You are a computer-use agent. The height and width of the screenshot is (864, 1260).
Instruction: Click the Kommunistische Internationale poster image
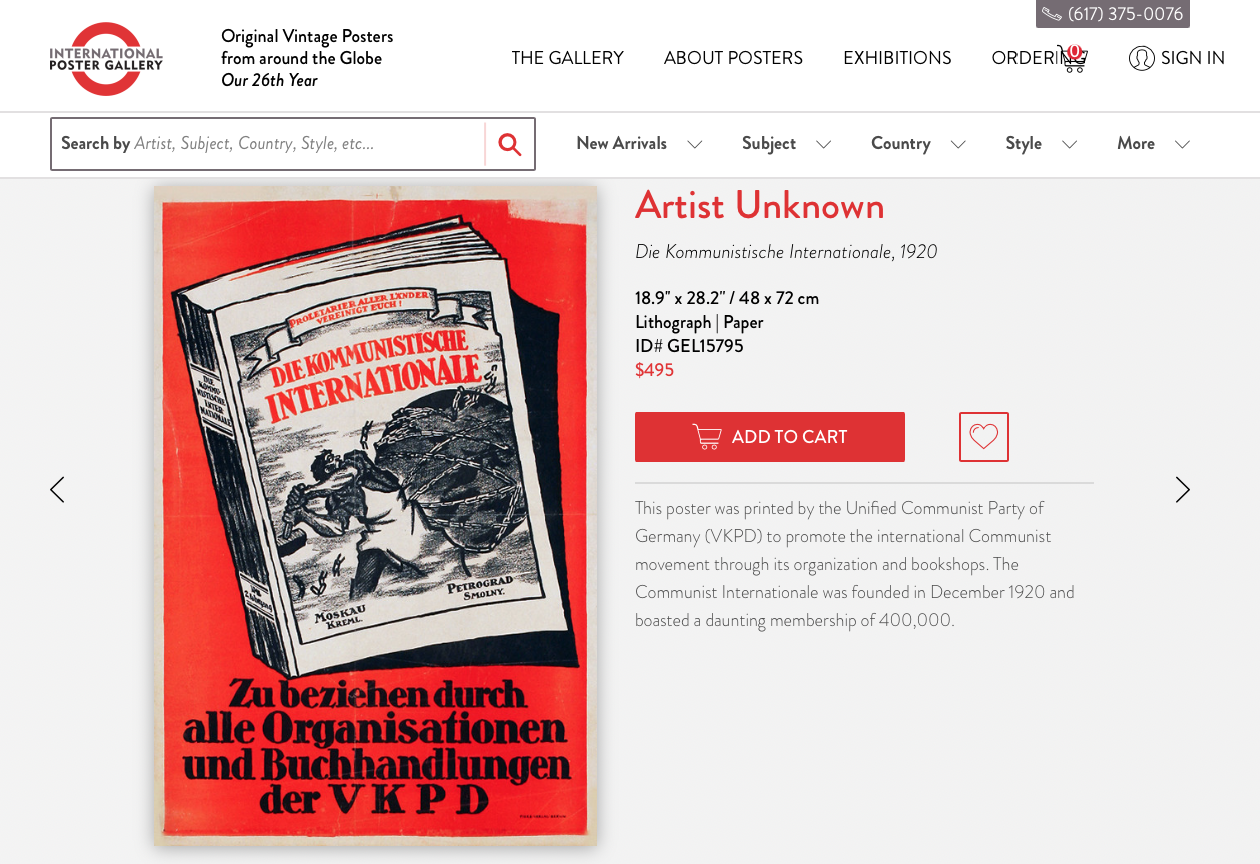(x=375, y=516)
